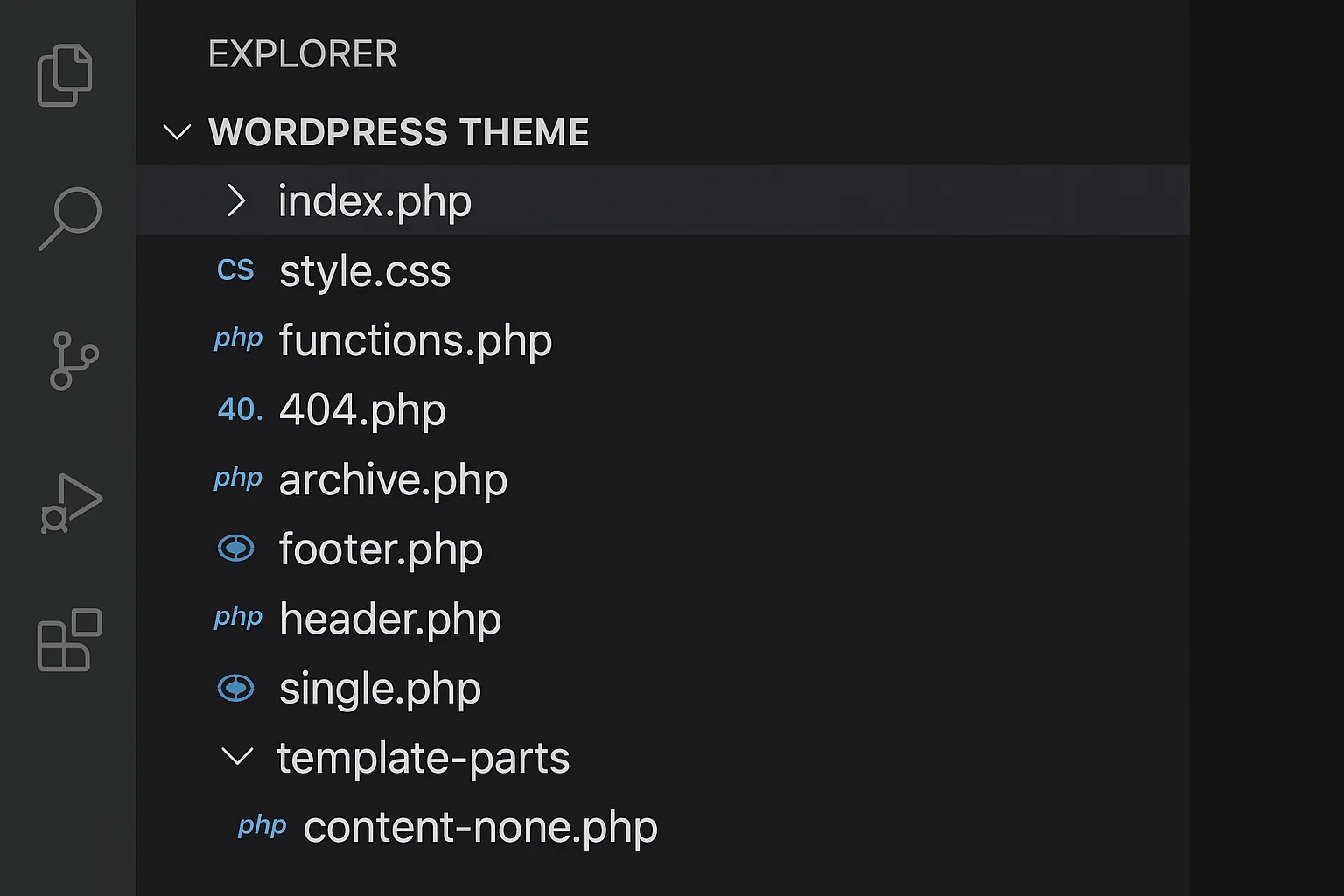Select the Run and Debug icon
The image size is (1344, 896).
[70, 500]
